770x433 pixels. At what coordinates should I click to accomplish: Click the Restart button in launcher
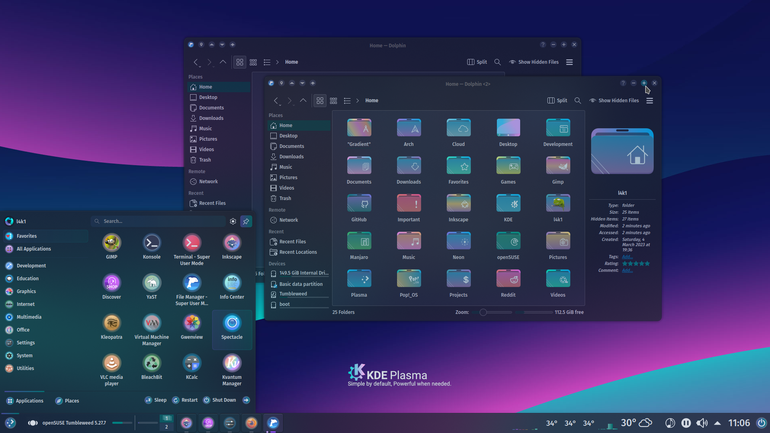click(x=185, y=400)
